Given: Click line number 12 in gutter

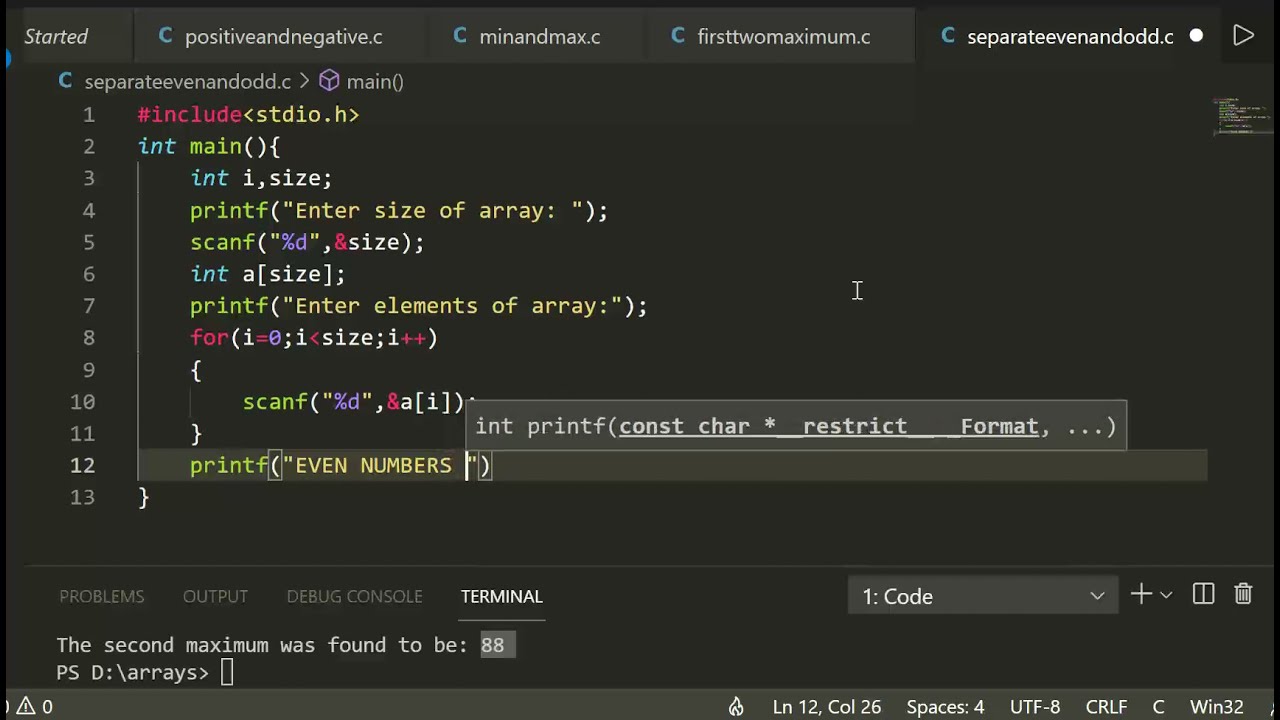Looking at the screenshot, I should pos(83,465).
